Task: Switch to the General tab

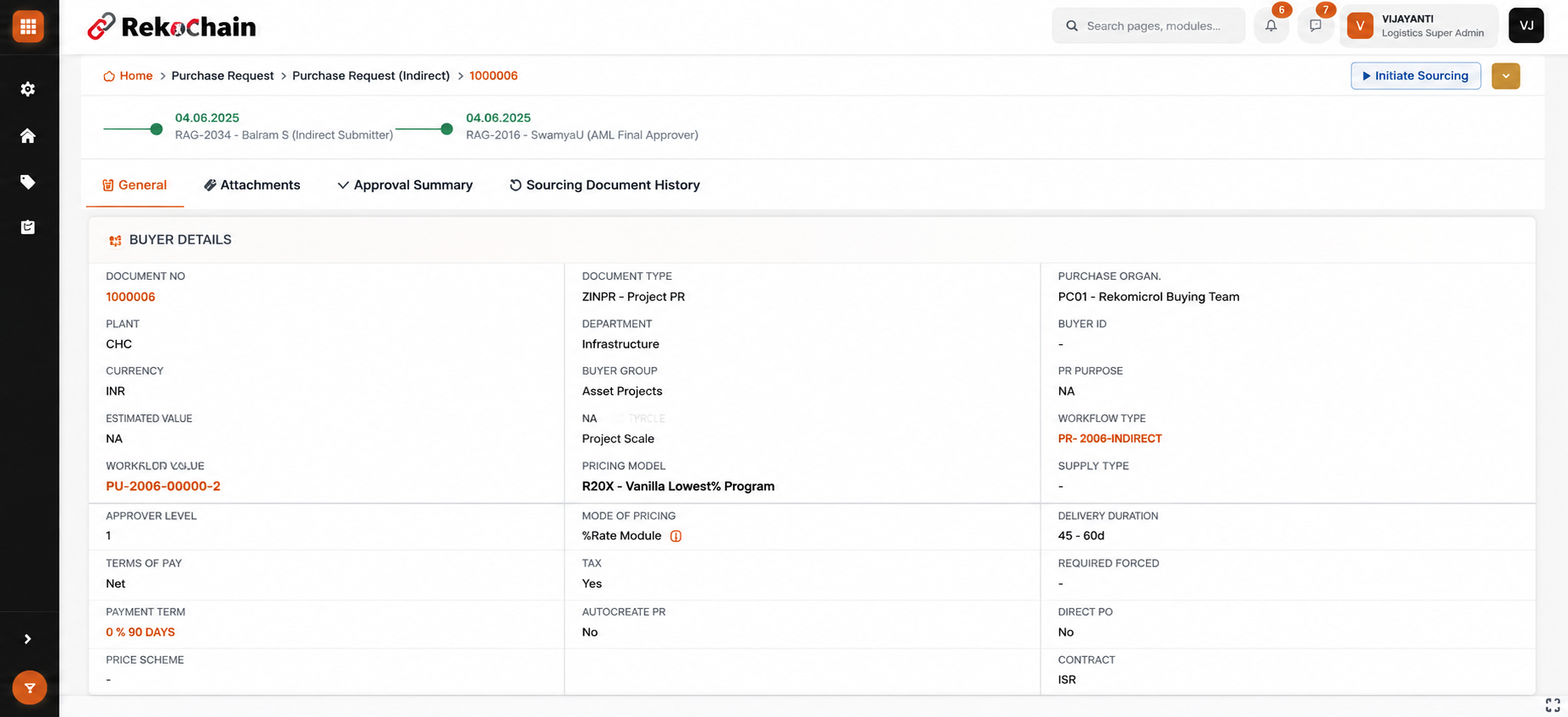Action: [134, 184]
